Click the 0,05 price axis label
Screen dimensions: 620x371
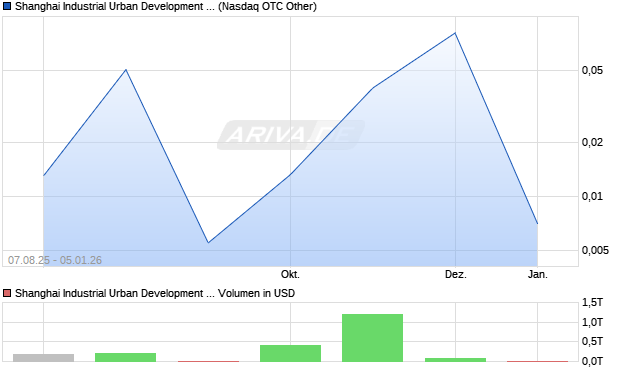(x=592, y=70)
